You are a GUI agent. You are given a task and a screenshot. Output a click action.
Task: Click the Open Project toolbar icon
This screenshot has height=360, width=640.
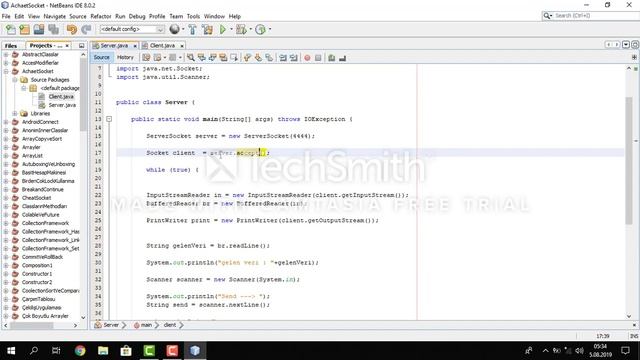pyautogui.click(x=39, y=29)
